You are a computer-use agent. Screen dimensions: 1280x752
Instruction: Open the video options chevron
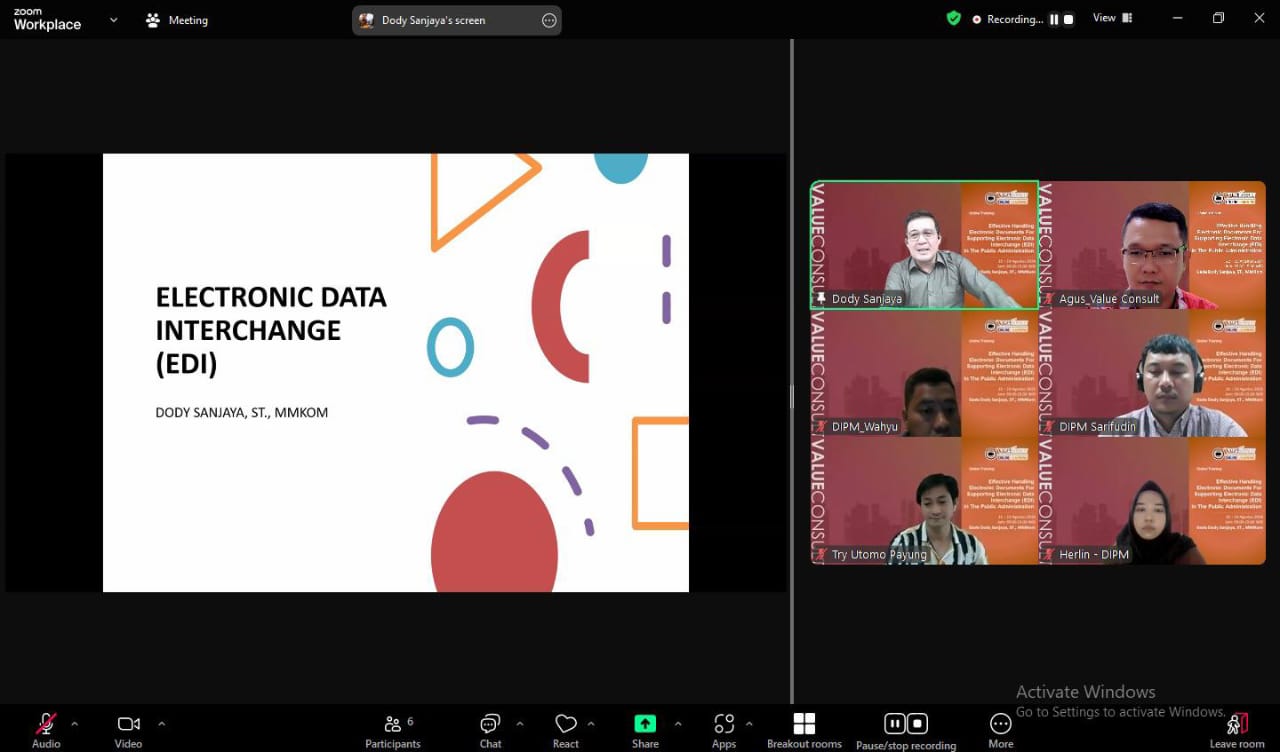[x=162, y=723]
